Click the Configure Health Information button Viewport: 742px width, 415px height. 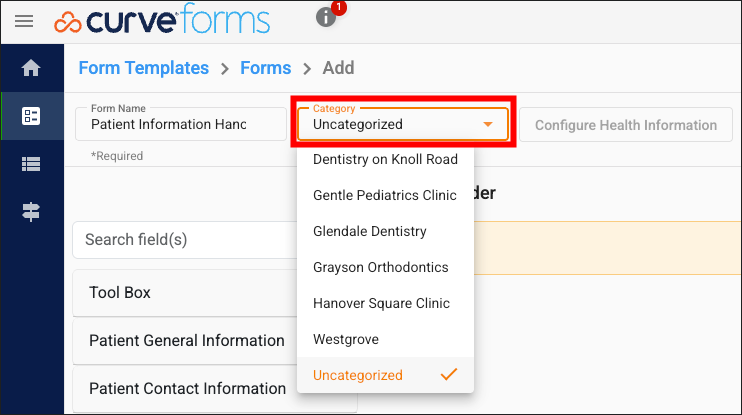tap(626, 125)
